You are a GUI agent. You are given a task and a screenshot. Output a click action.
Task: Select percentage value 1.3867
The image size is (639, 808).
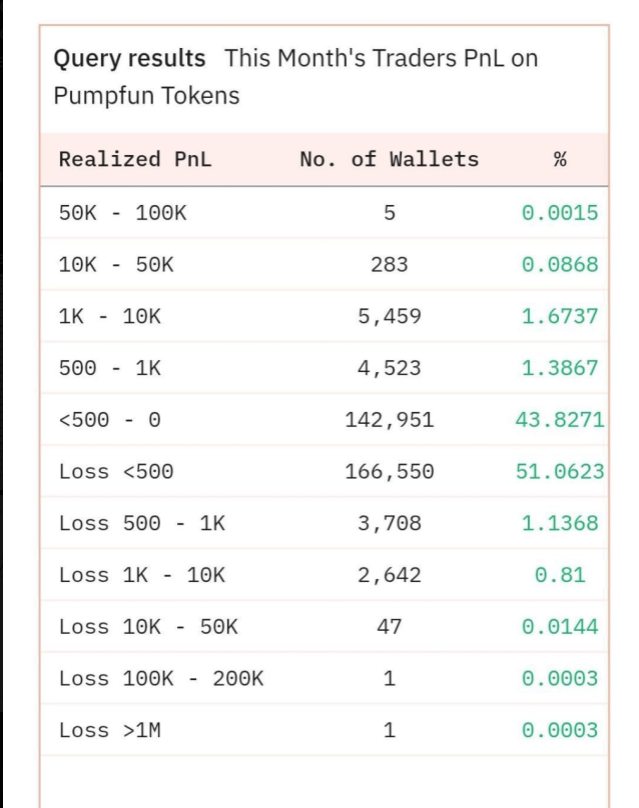(560, 368)
